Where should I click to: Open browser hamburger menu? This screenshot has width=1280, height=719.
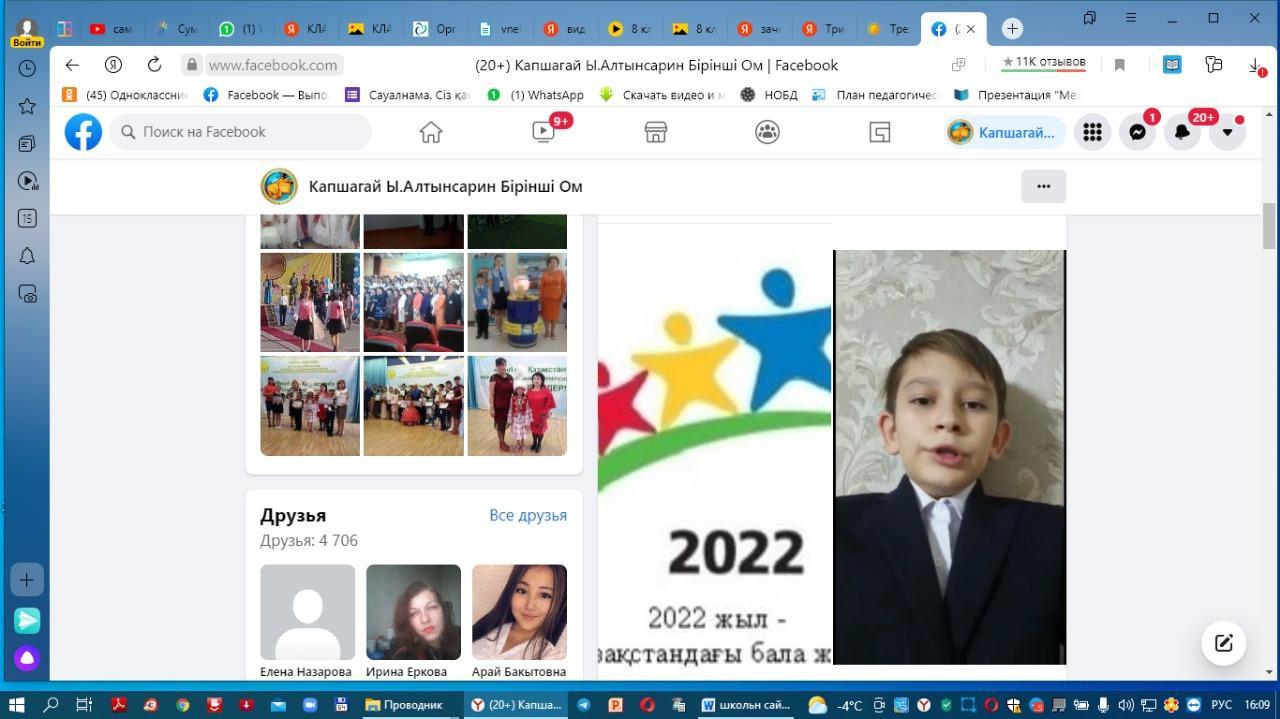pyautogui.click(x=1130, y=18)
